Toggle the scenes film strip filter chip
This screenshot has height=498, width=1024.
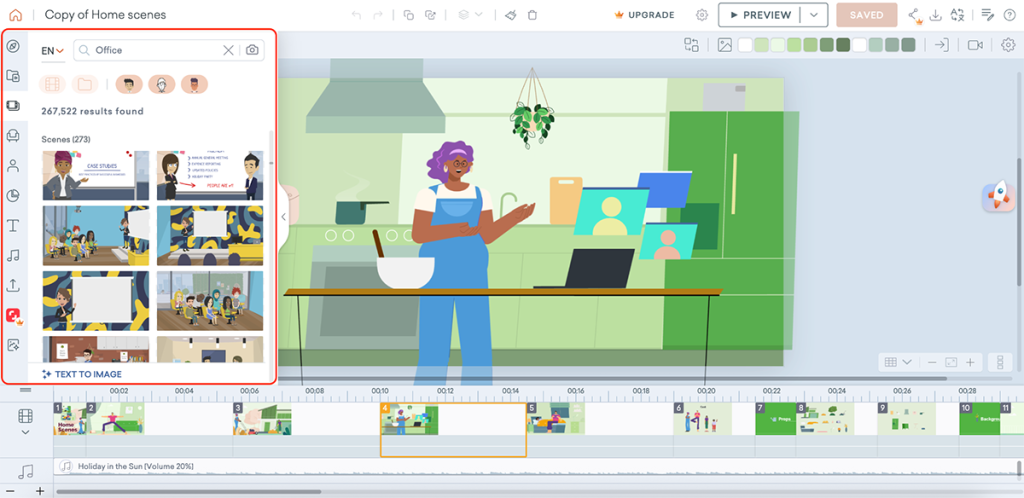(52, 84)
